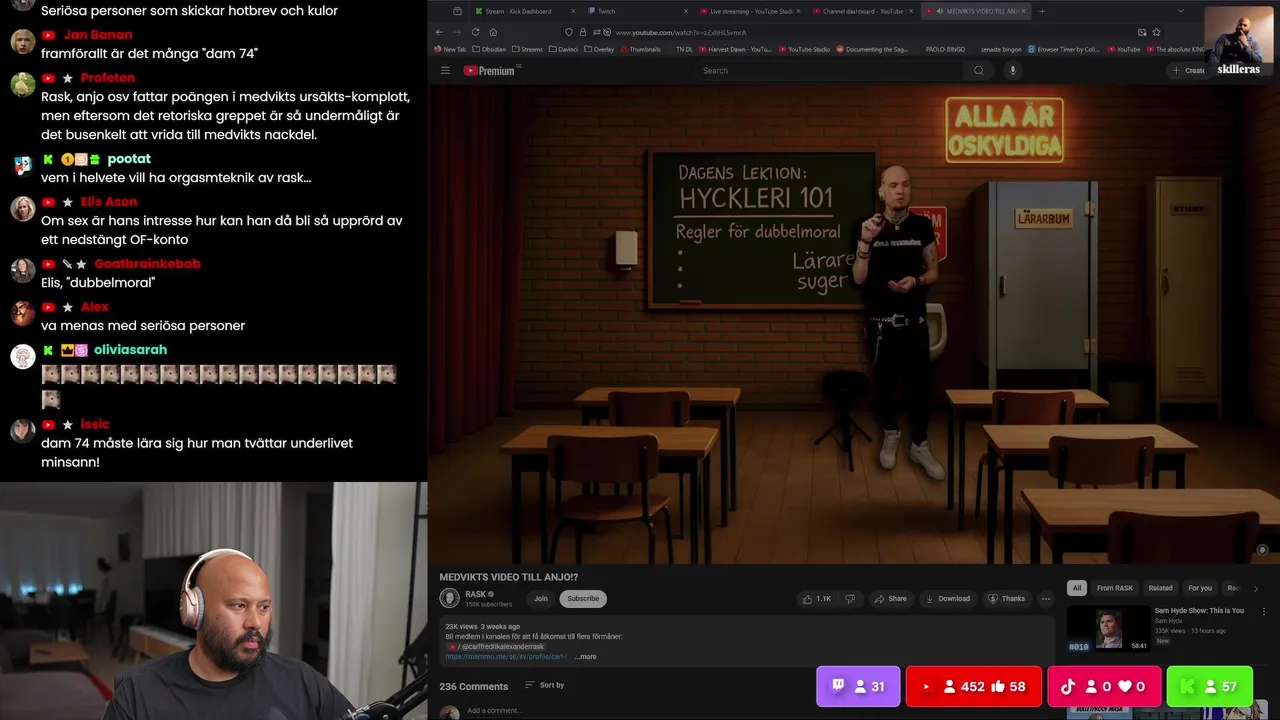This screenshot has height=720, width=1280.
Task: Open RASK channel avatar
Action: click(450, 598)
